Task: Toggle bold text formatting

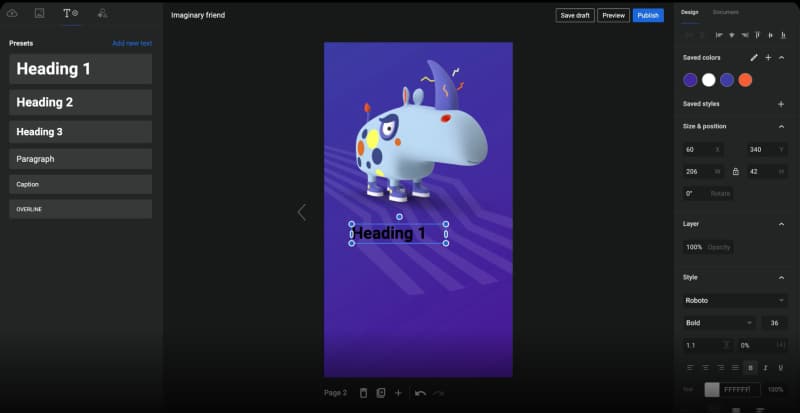Action: [750, 368]
